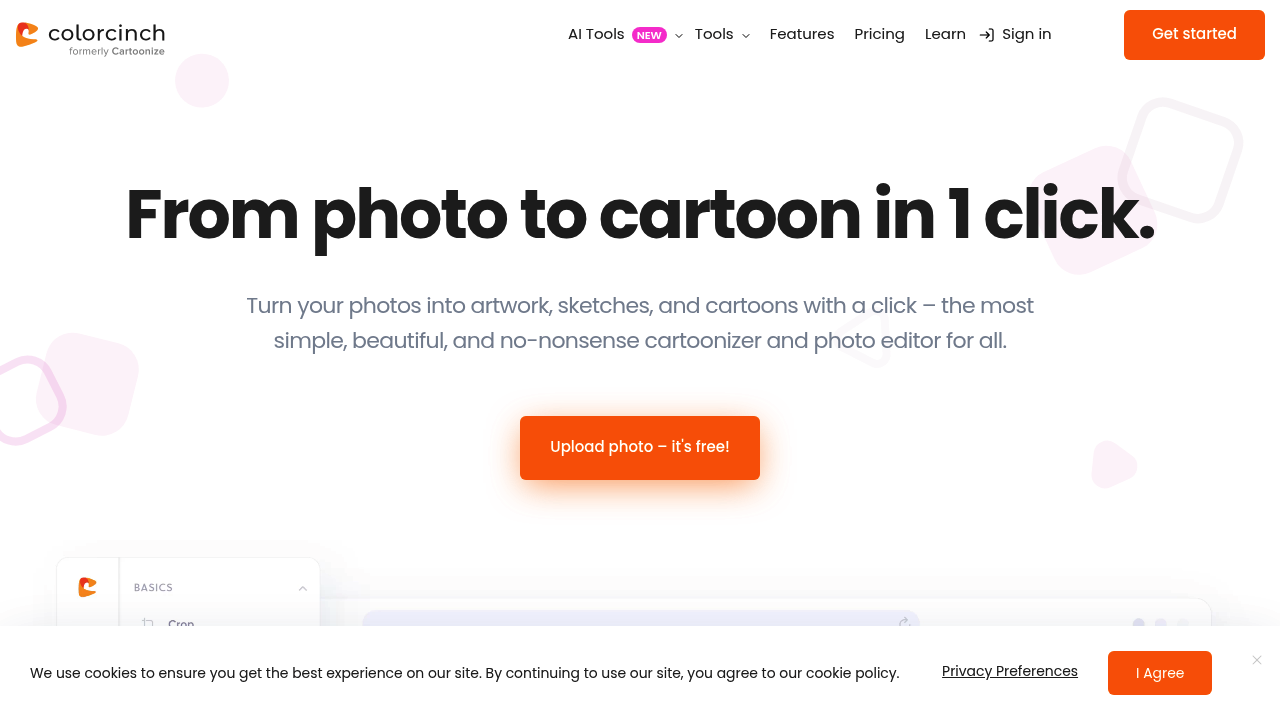Click the Crop tool icon in the Basics panel
Viewport: 1280px width, 720px height.
(x=148, y=623)
